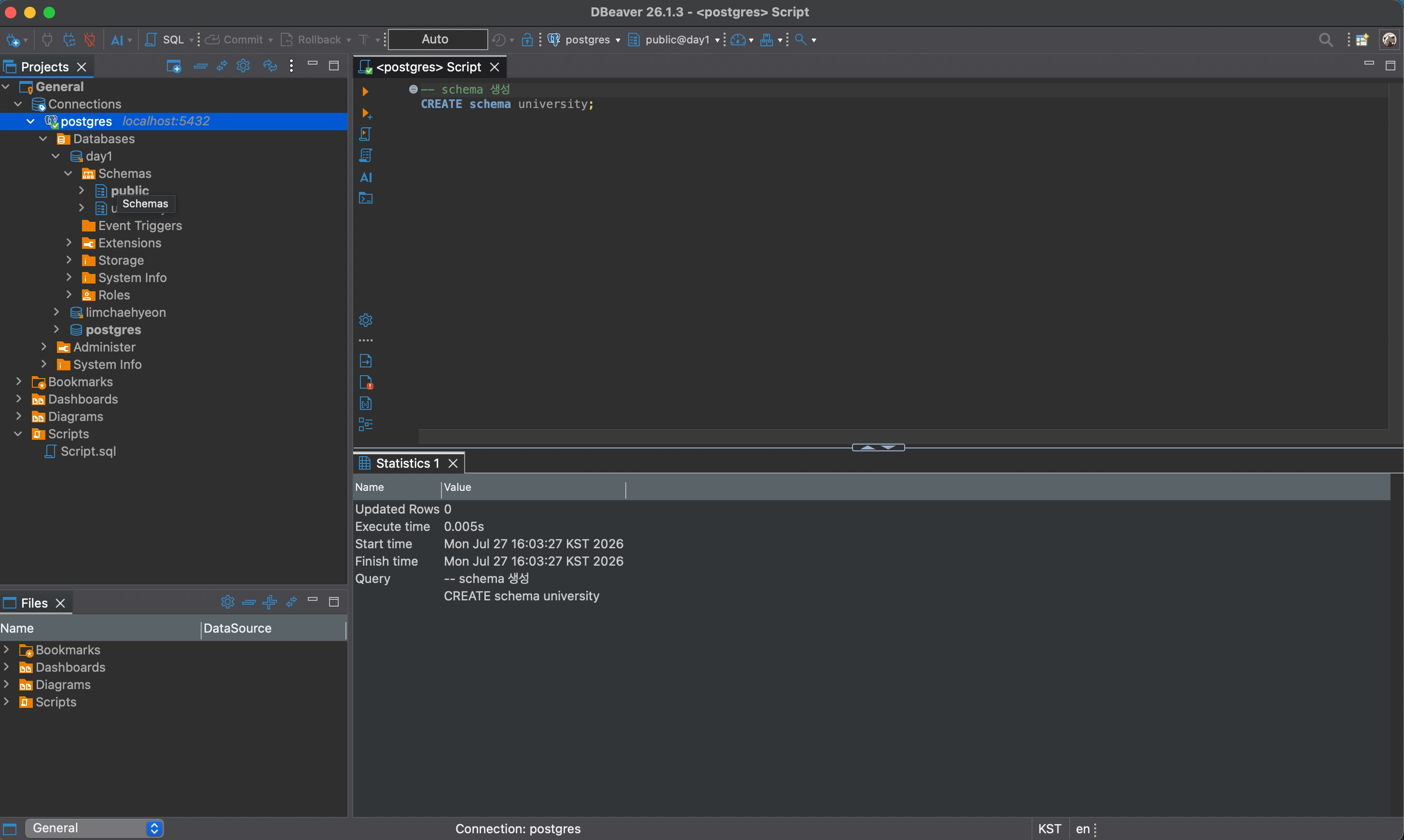Open the SQL terminal console icon
This screenshot has width=1404, height=840.
[365, 198]
